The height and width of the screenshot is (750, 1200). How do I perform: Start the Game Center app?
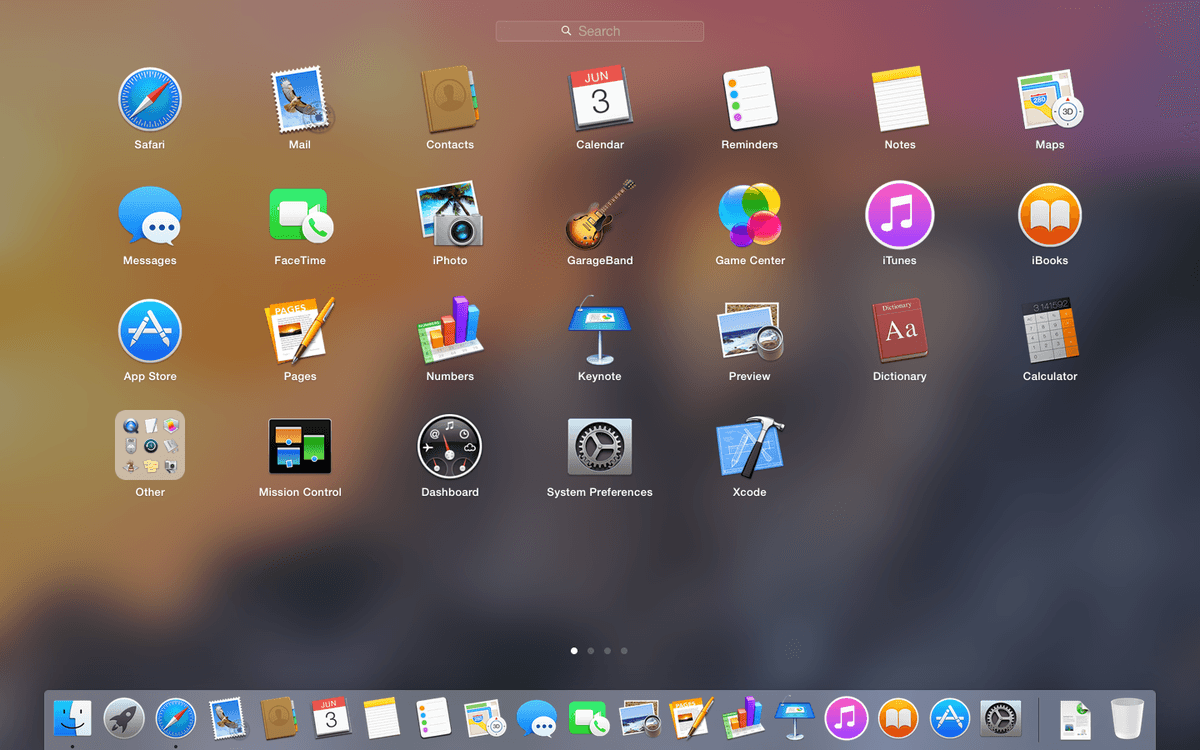[750, 216]
